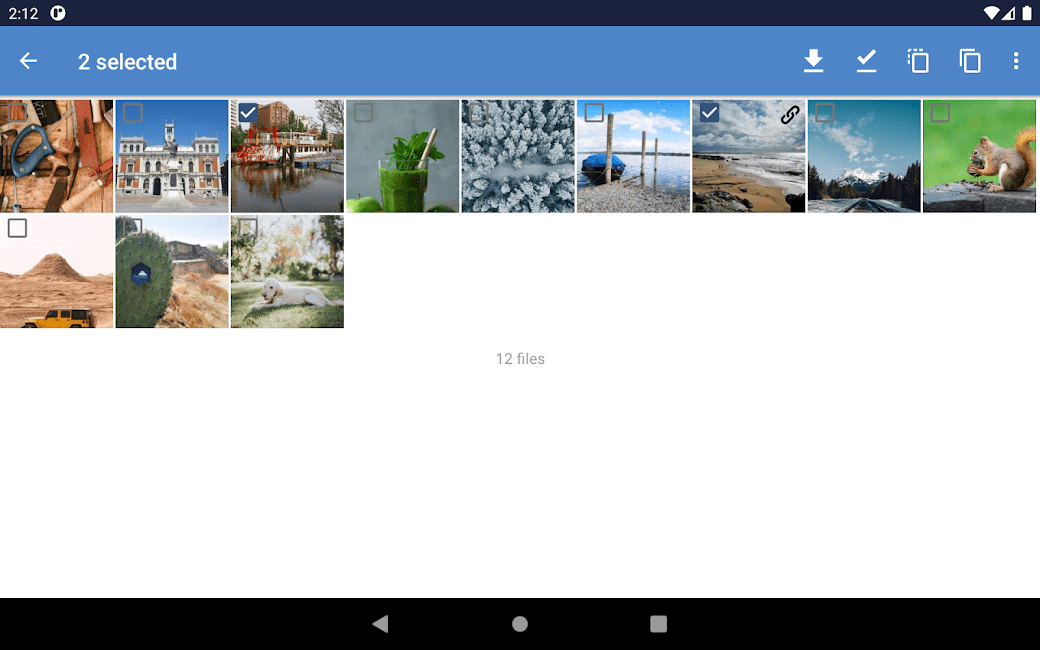This screenshot has height=650, width=1040.
Task: Tap the select all checkmark icon
Action: [866, 61]
